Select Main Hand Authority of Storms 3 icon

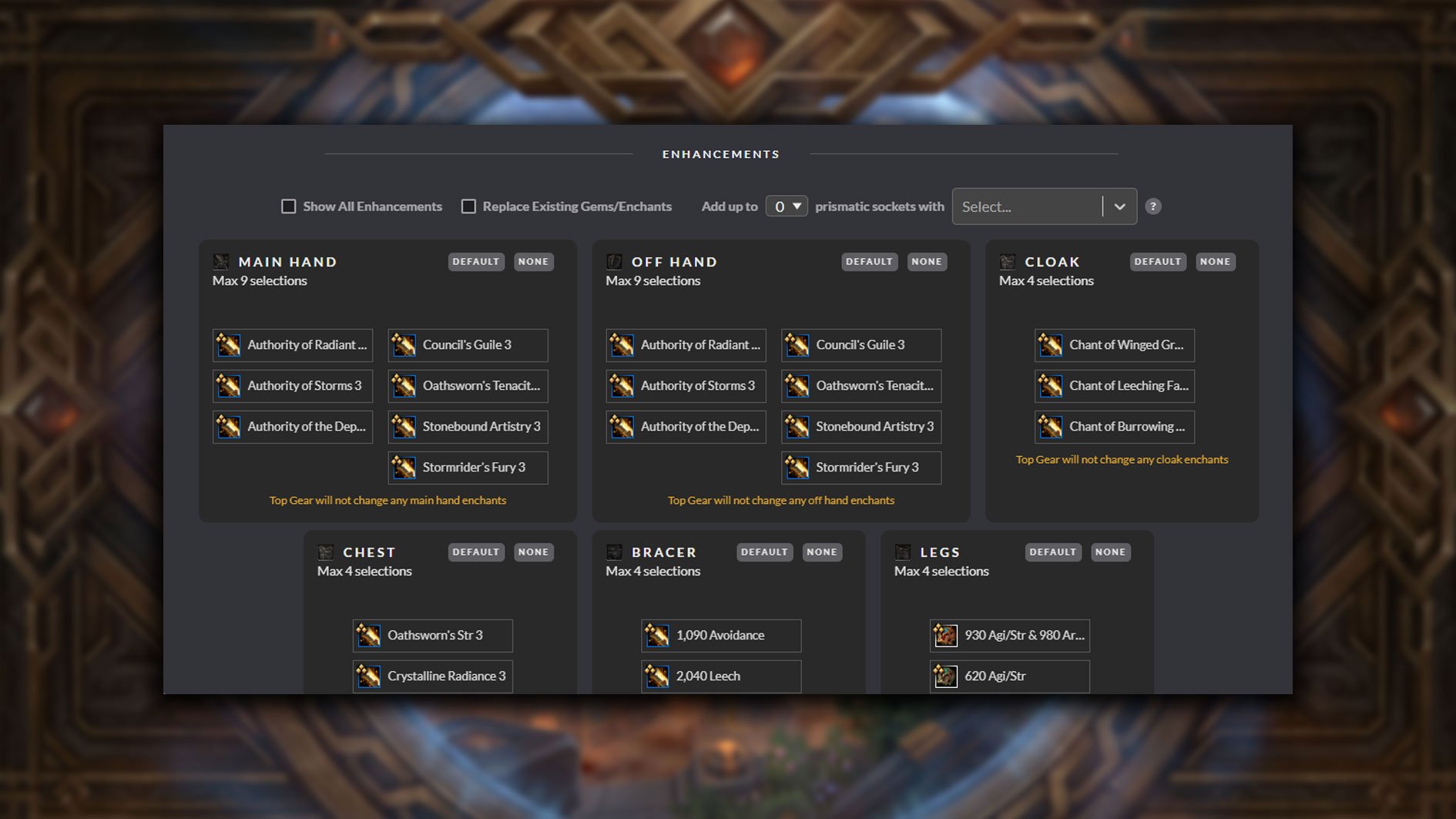228,386
